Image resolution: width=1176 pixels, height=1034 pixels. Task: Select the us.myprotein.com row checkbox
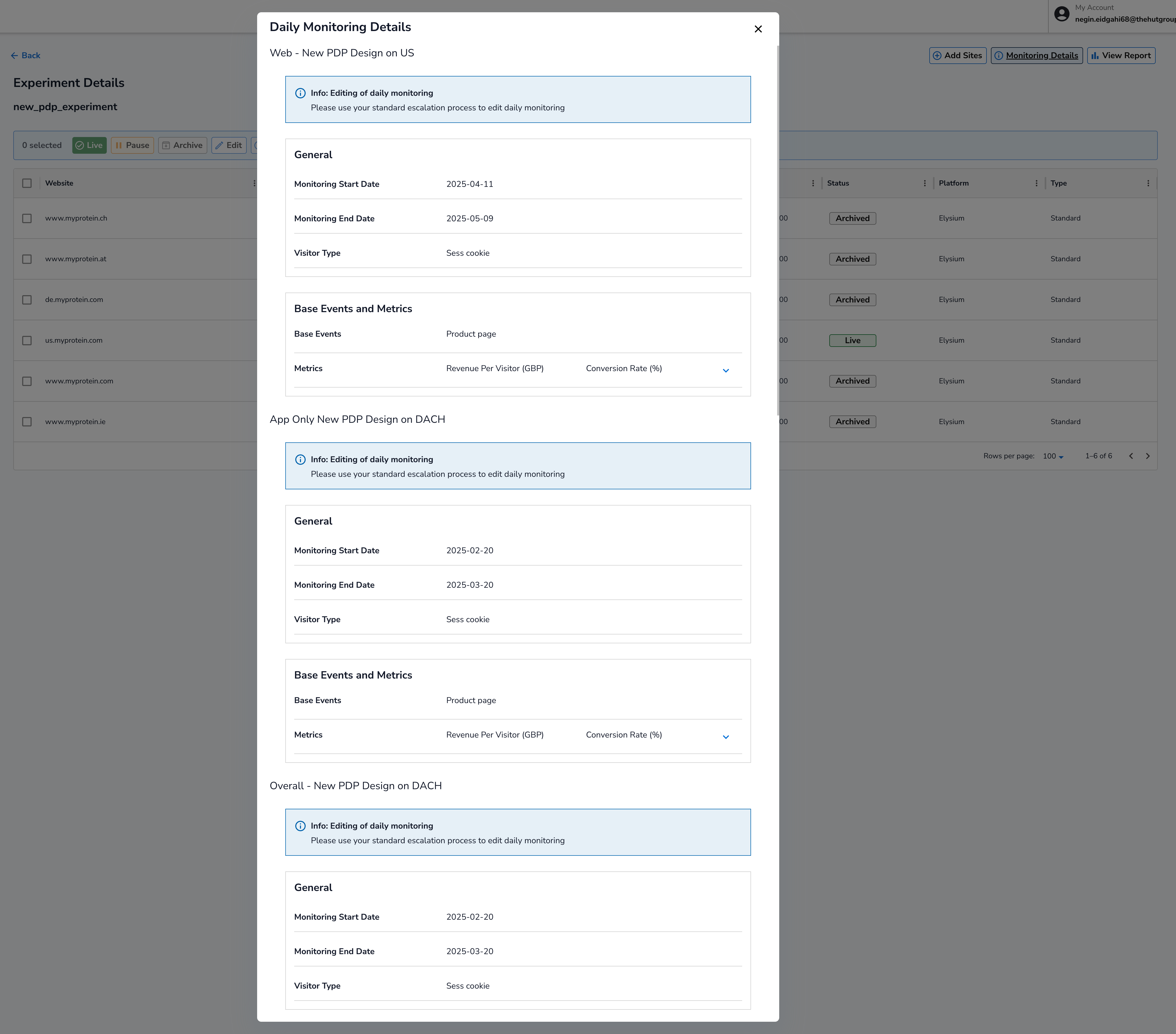(x=27, y=341)
